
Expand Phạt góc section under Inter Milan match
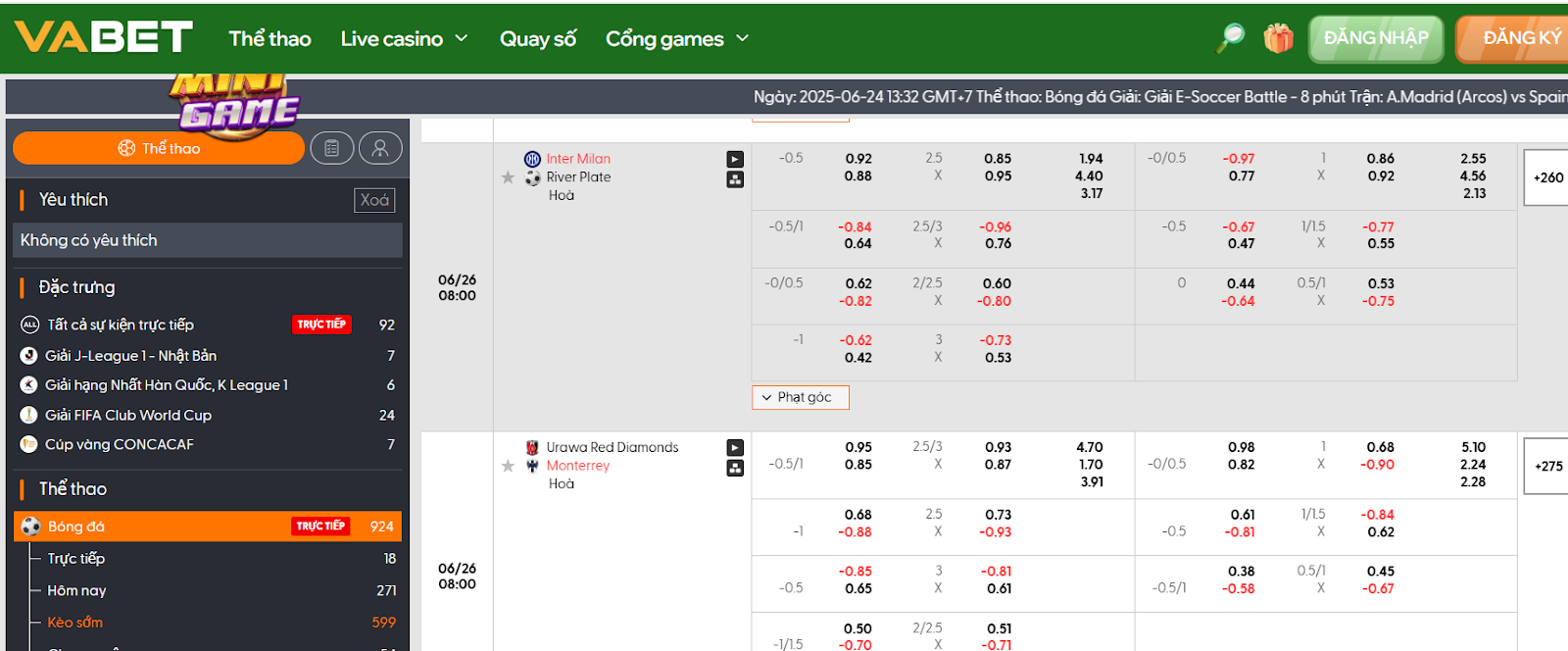pos(801,397)
